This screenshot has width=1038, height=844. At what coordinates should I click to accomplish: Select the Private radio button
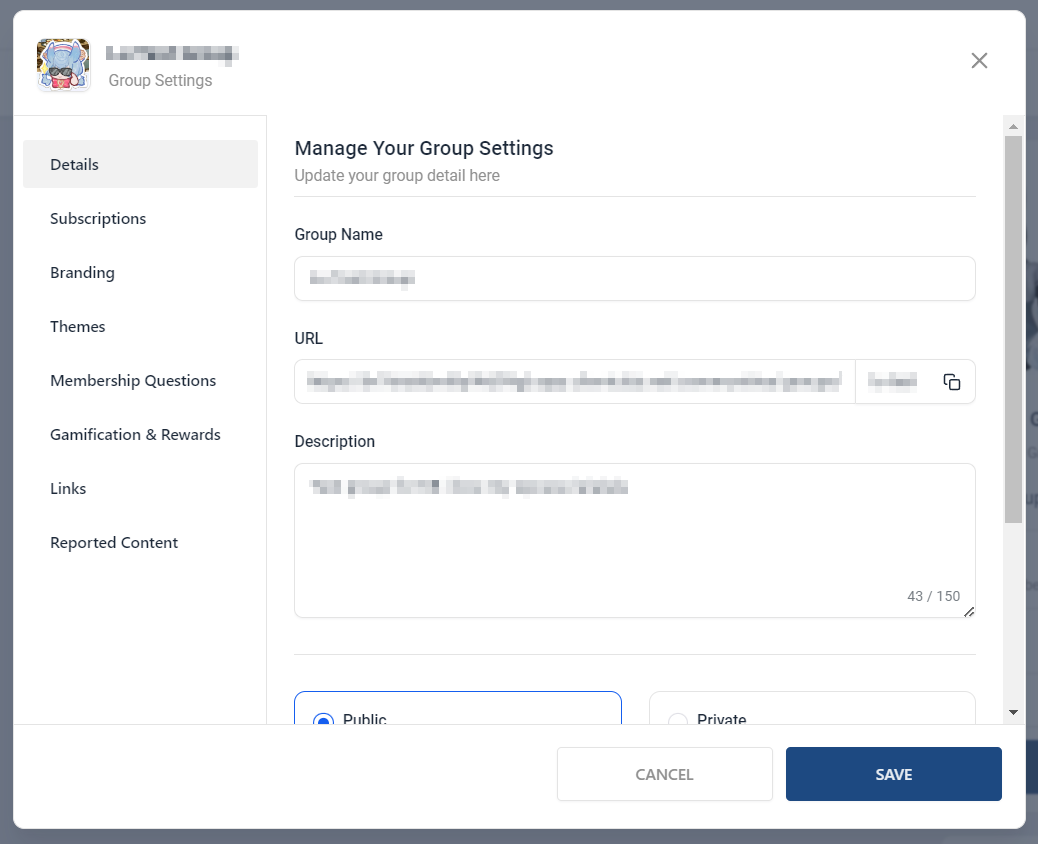[x=678, y=719]
